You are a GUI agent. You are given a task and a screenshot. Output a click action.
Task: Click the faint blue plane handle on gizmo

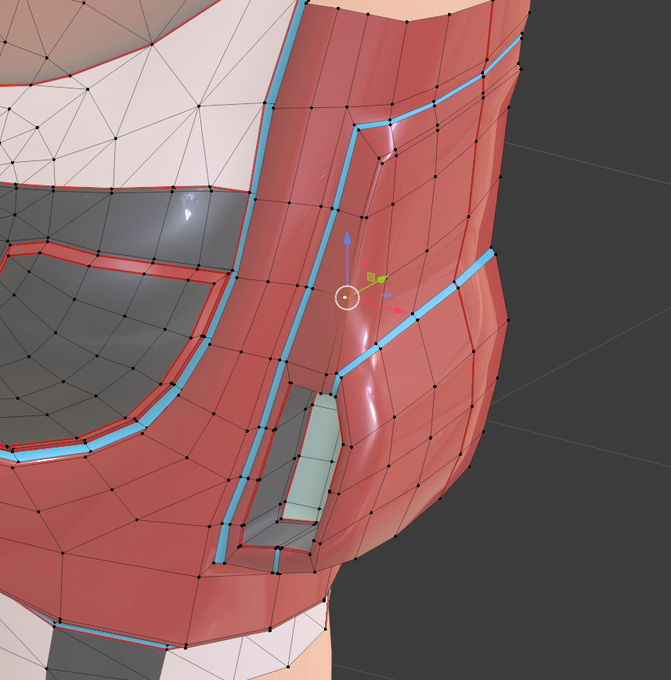387,295
